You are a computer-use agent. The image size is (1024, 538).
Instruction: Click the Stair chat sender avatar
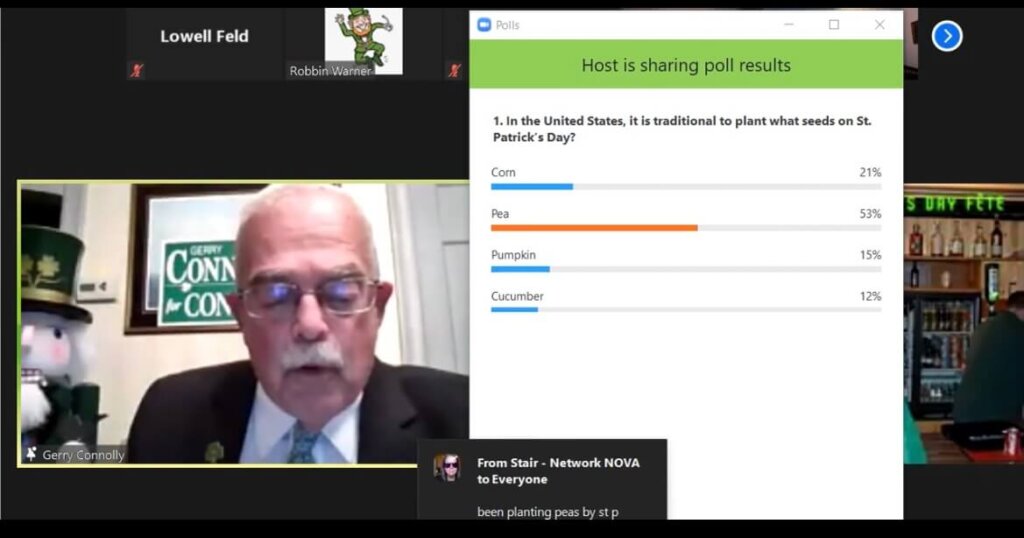click(447, 467)
